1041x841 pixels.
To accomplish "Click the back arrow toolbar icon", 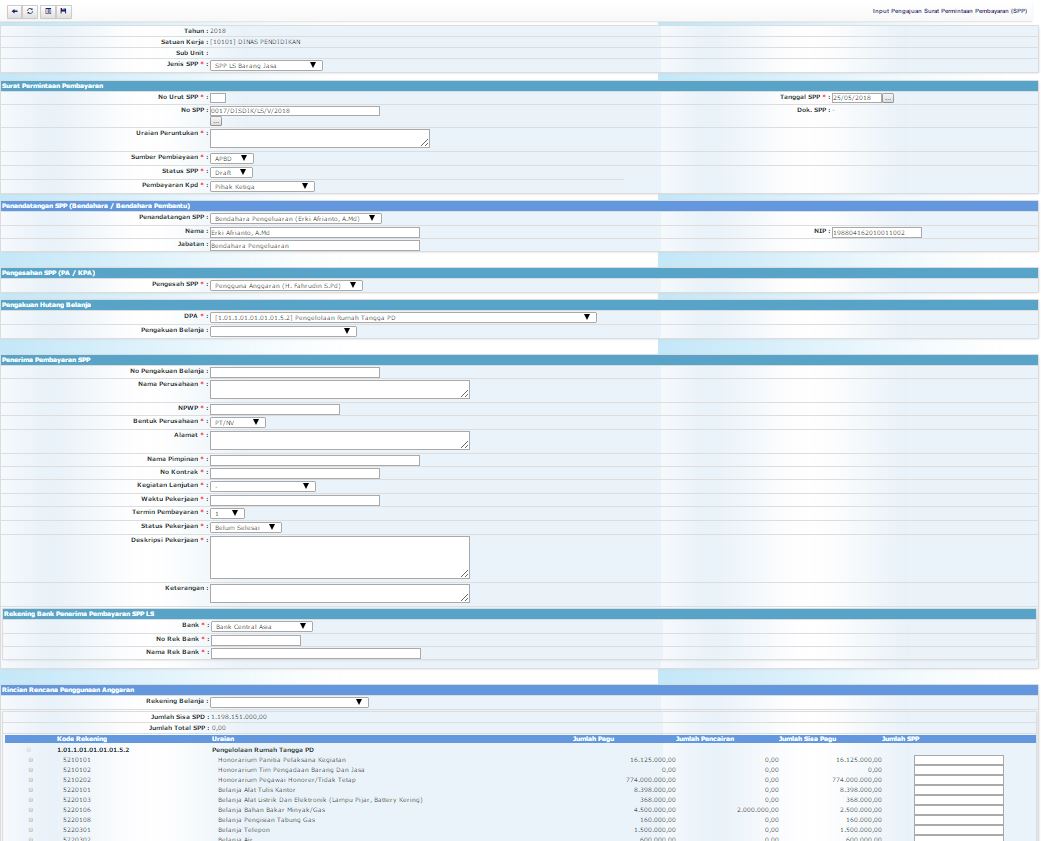I will point(14,11).
